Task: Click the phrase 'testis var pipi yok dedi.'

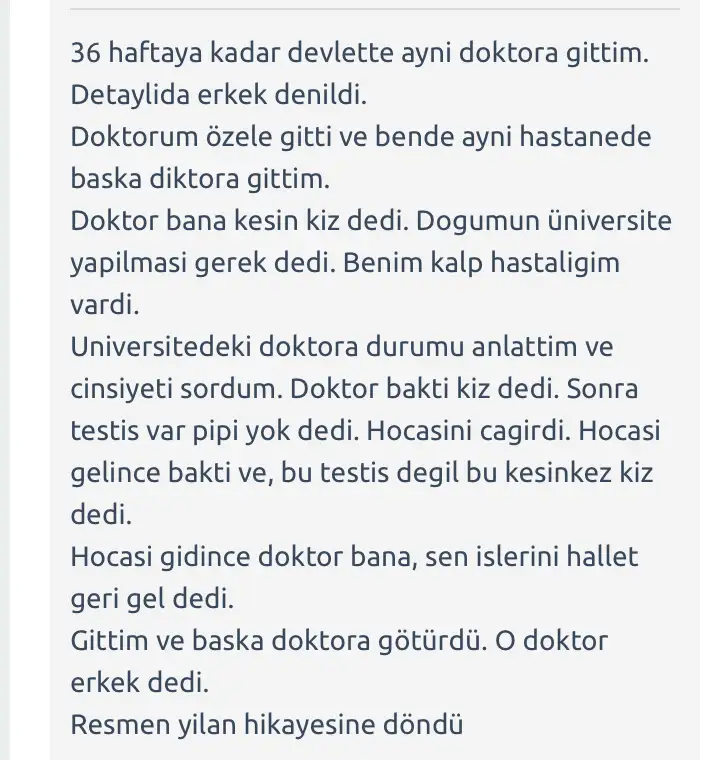Action: [215, 431]
